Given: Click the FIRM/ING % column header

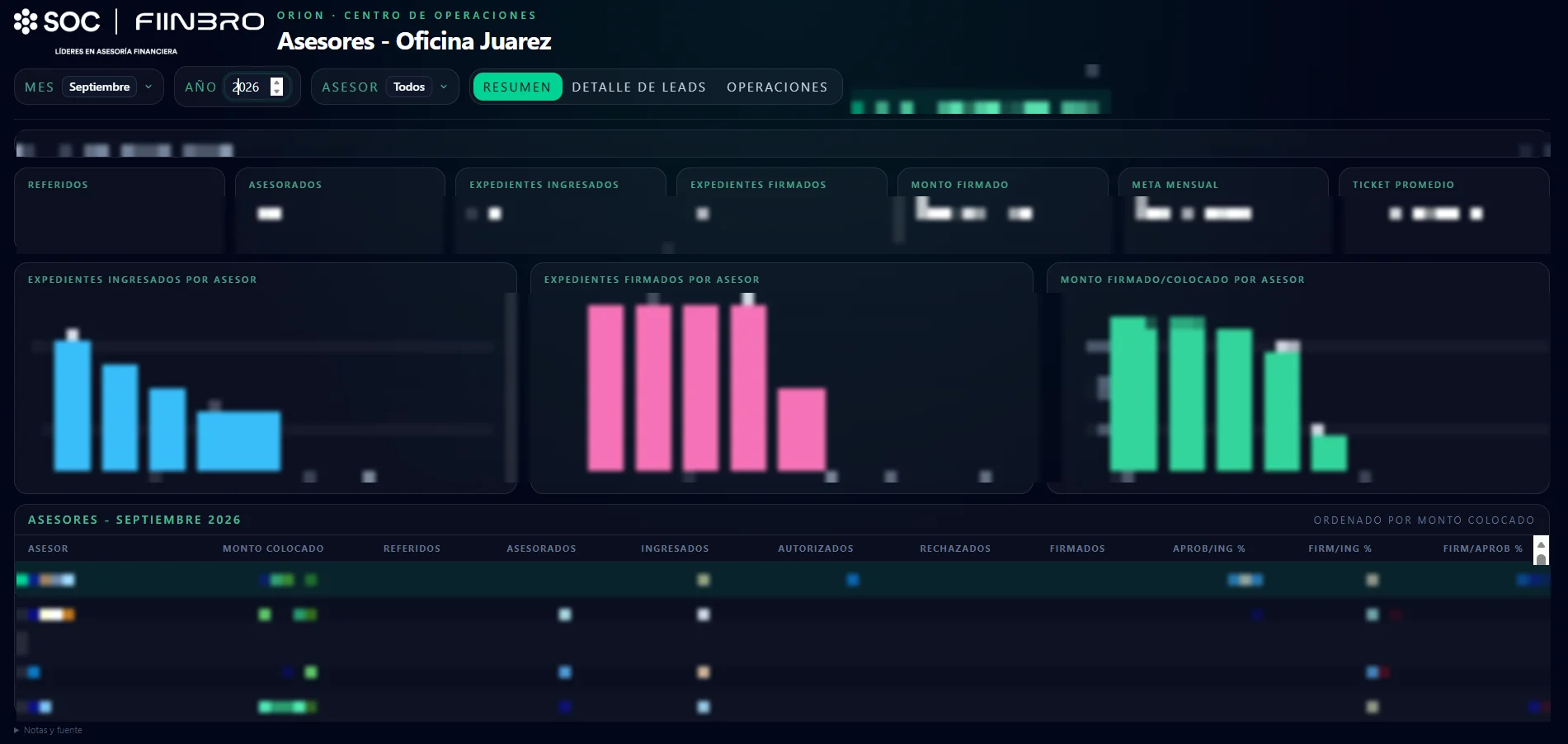Looking at the screenshot, I should pyautogui.click(x=1340, y=549).
